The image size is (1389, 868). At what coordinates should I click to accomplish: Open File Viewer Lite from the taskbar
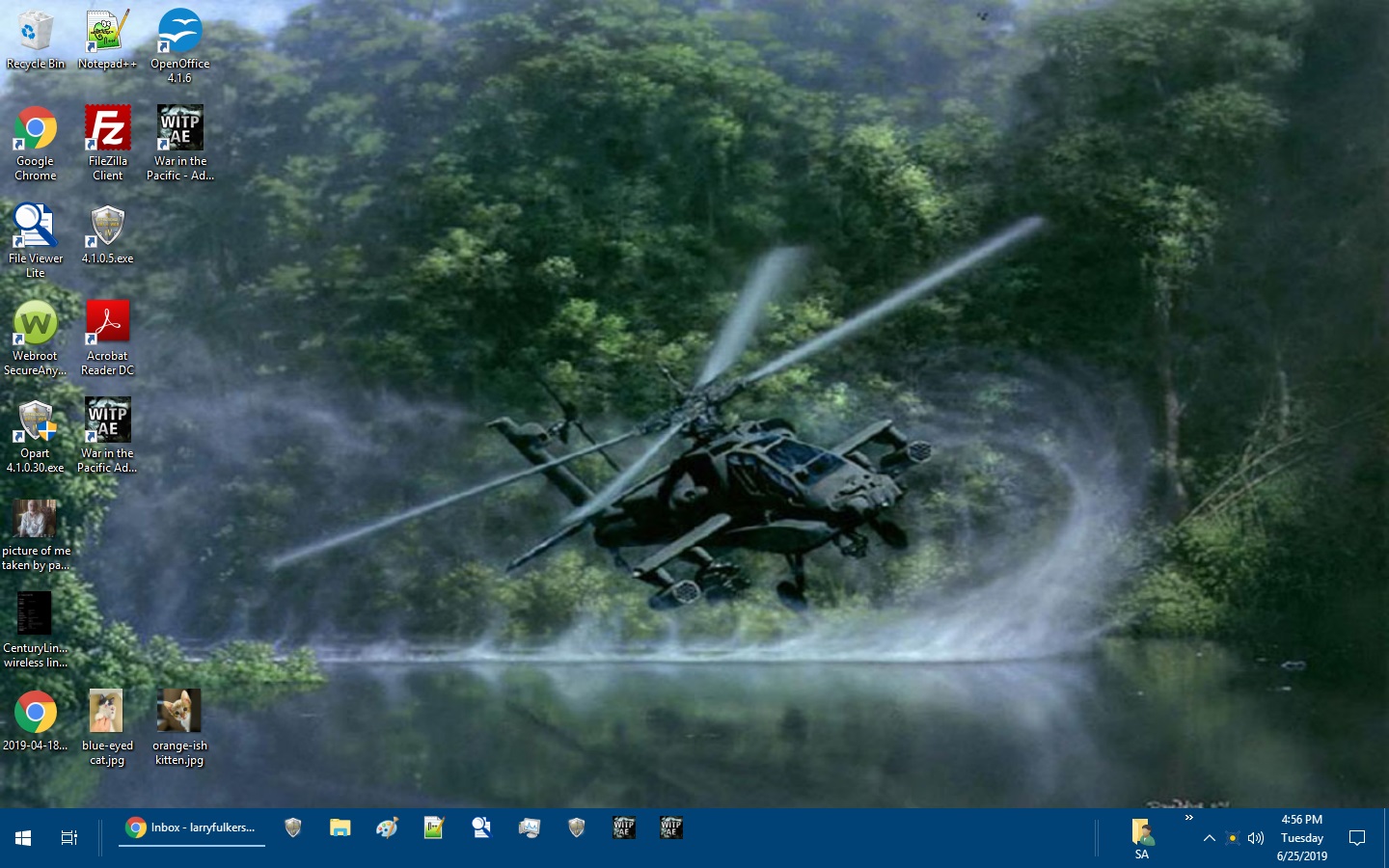click(481, 827)
